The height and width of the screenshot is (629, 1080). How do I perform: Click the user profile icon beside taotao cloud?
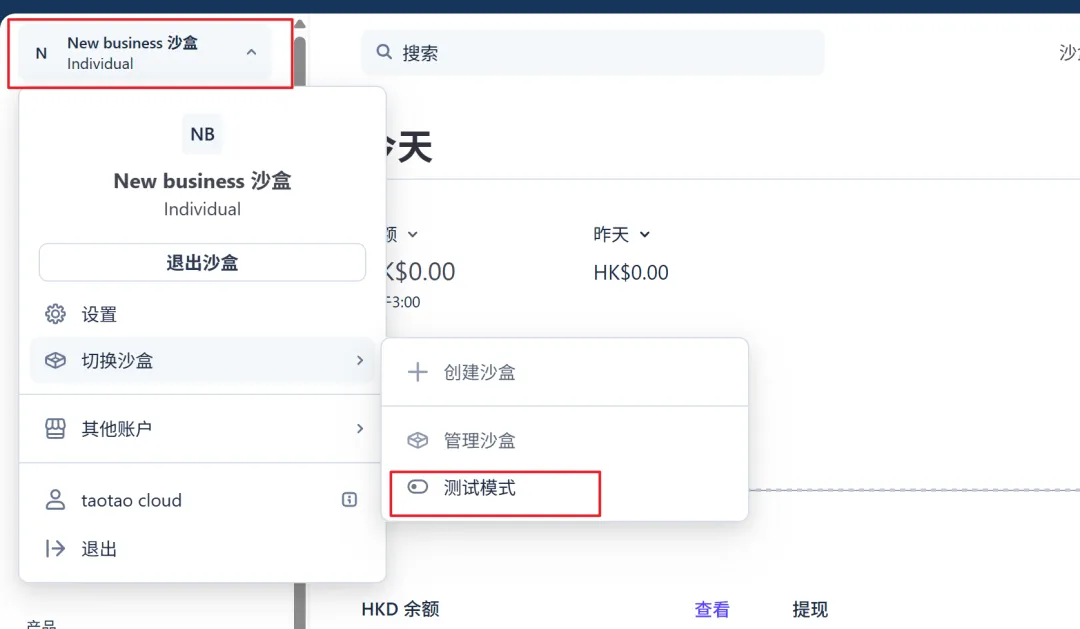tap(56, 501)
